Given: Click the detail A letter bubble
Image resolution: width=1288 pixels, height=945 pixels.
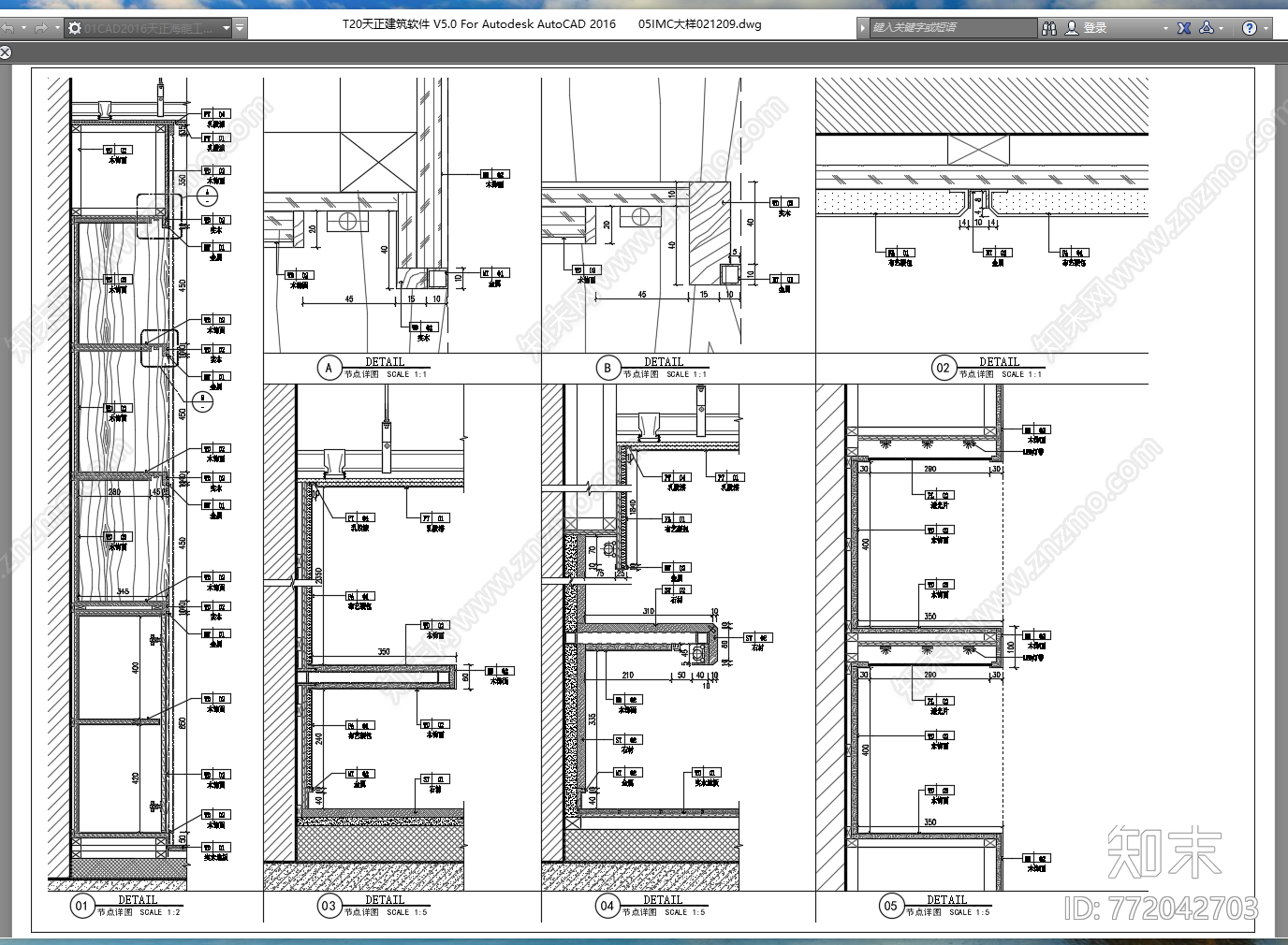Looking at the screenshot, I should (328, 368).
